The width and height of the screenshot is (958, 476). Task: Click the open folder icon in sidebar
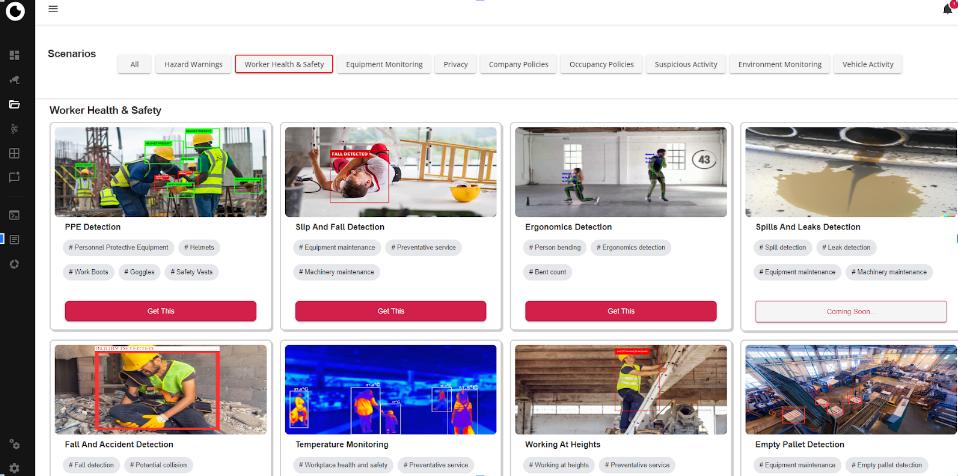pyautogui.click(x=14, y=104)
